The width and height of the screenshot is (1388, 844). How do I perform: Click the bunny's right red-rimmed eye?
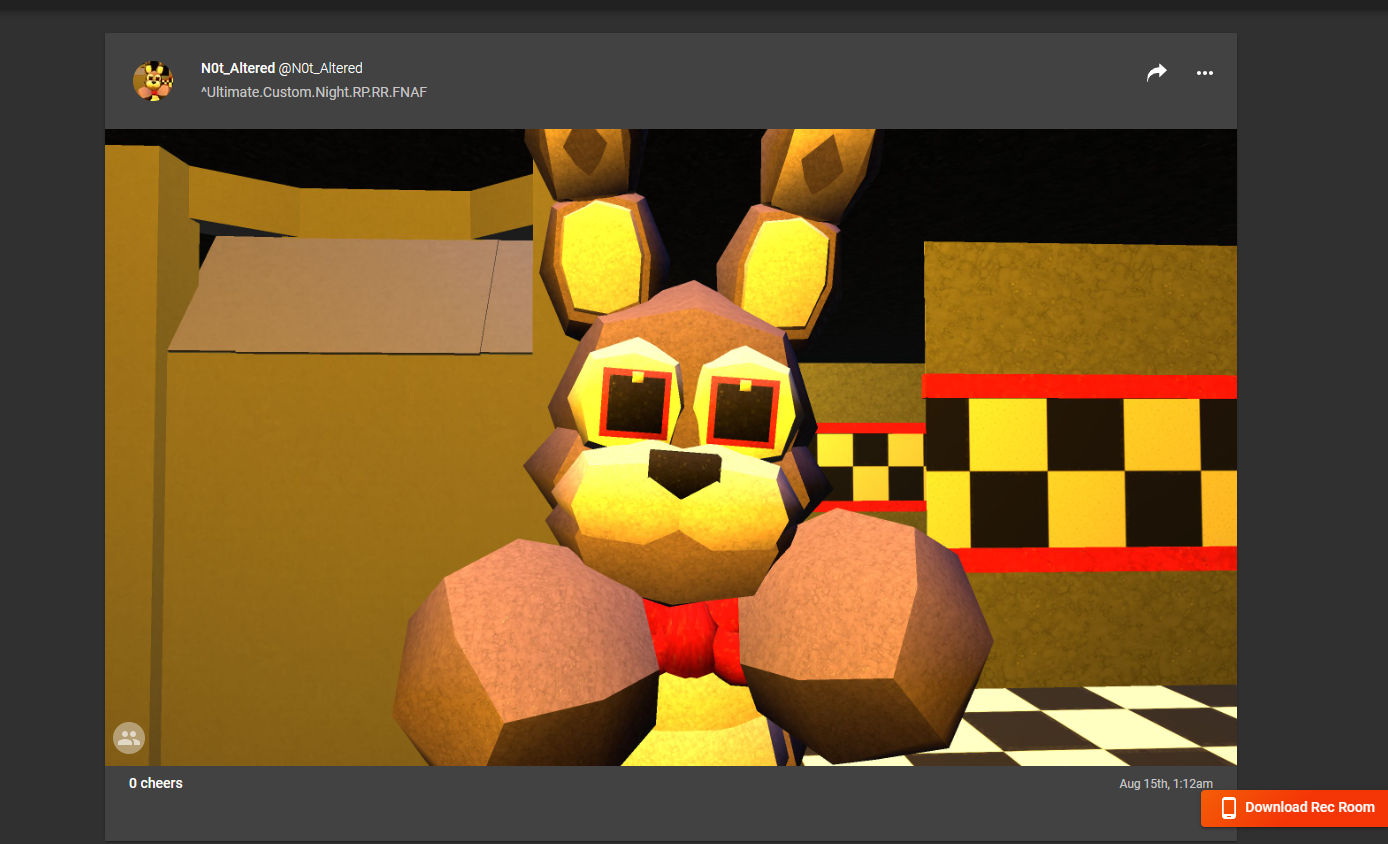(x=743, y=410)
